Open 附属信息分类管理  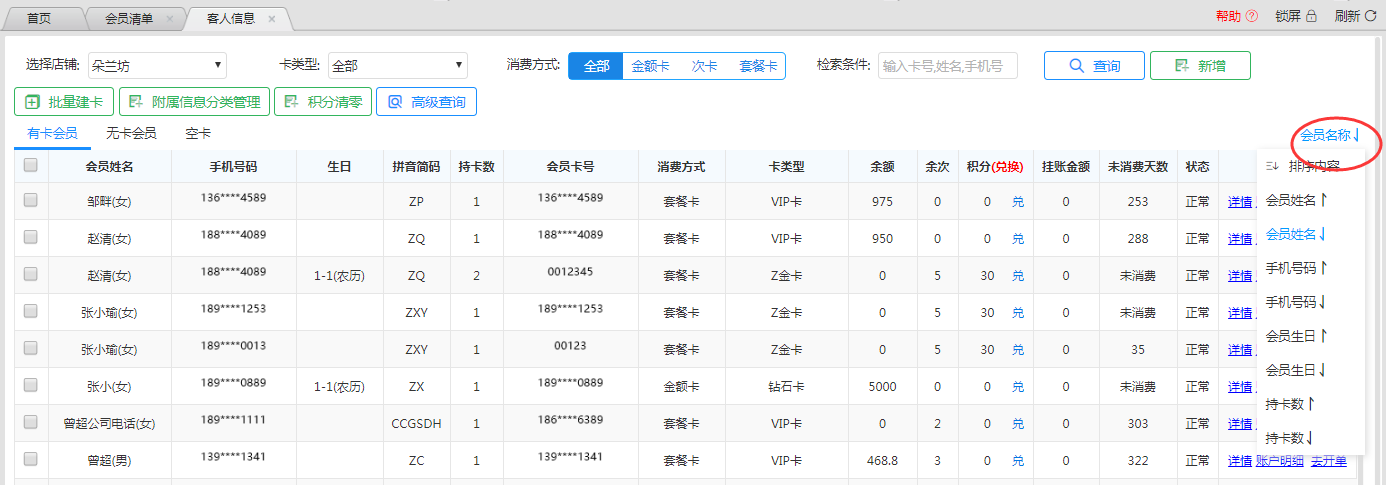pyautogui.click(x=193, y=101)
